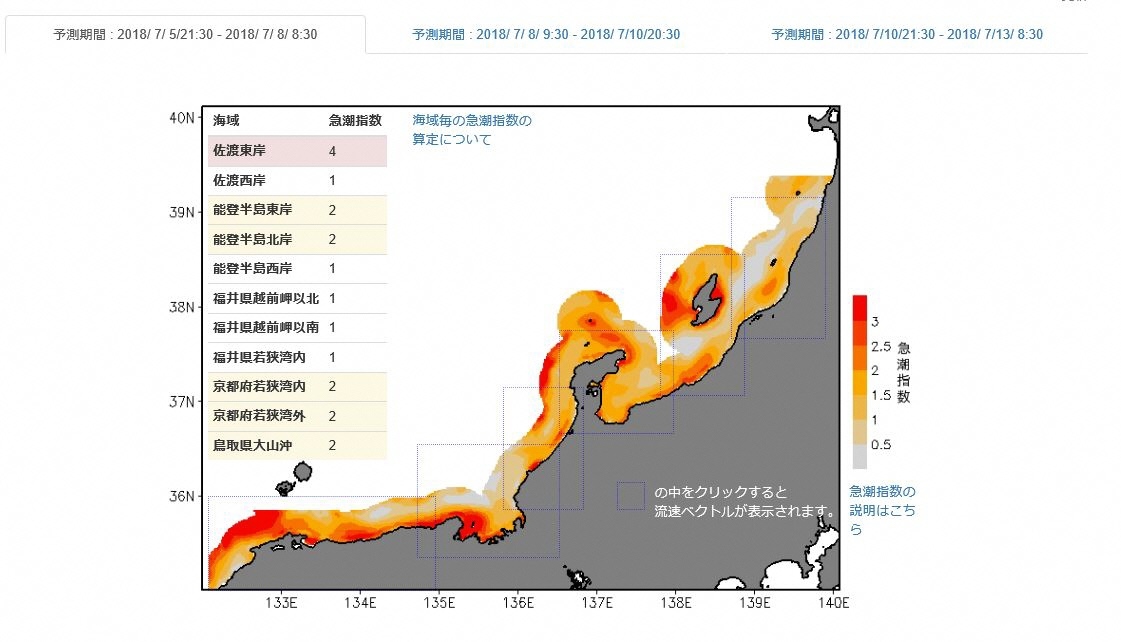1121x642 pixels.
Task: Click the 急潮指数 column header
Action: [355, 120]
